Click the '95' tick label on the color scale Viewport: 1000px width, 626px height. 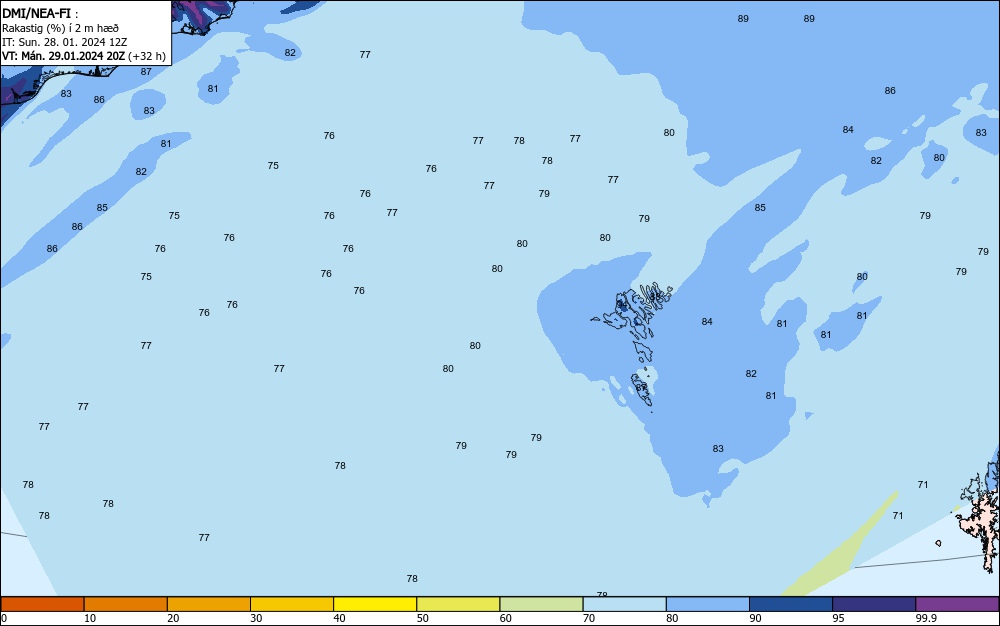(838, 618)
